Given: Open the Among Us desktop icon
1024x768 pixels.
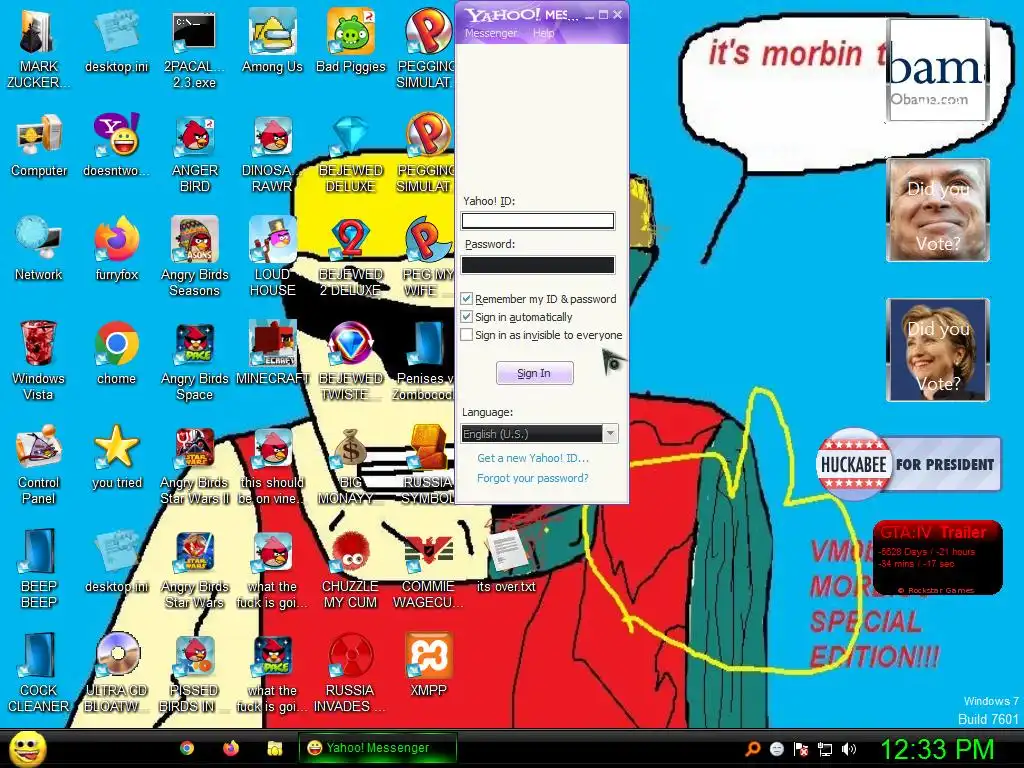Looking at the screenshot, I should (x=272, y=42).
